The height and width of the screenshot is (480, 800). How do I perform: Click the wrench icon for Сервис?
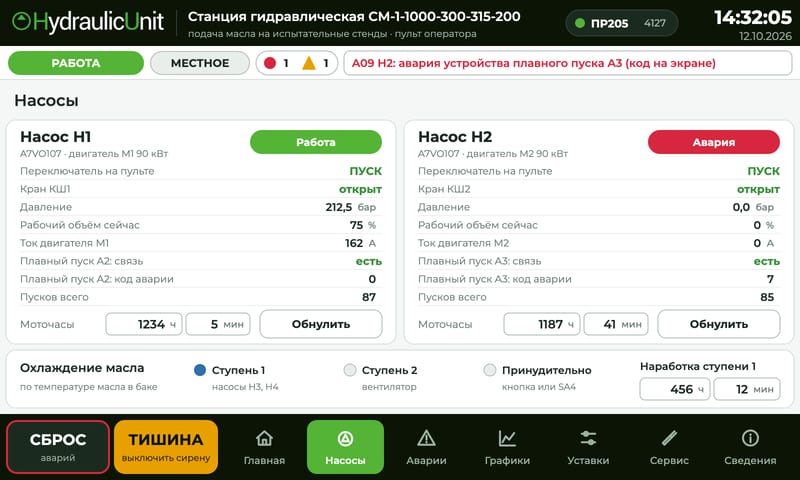[x=669, y=438]
